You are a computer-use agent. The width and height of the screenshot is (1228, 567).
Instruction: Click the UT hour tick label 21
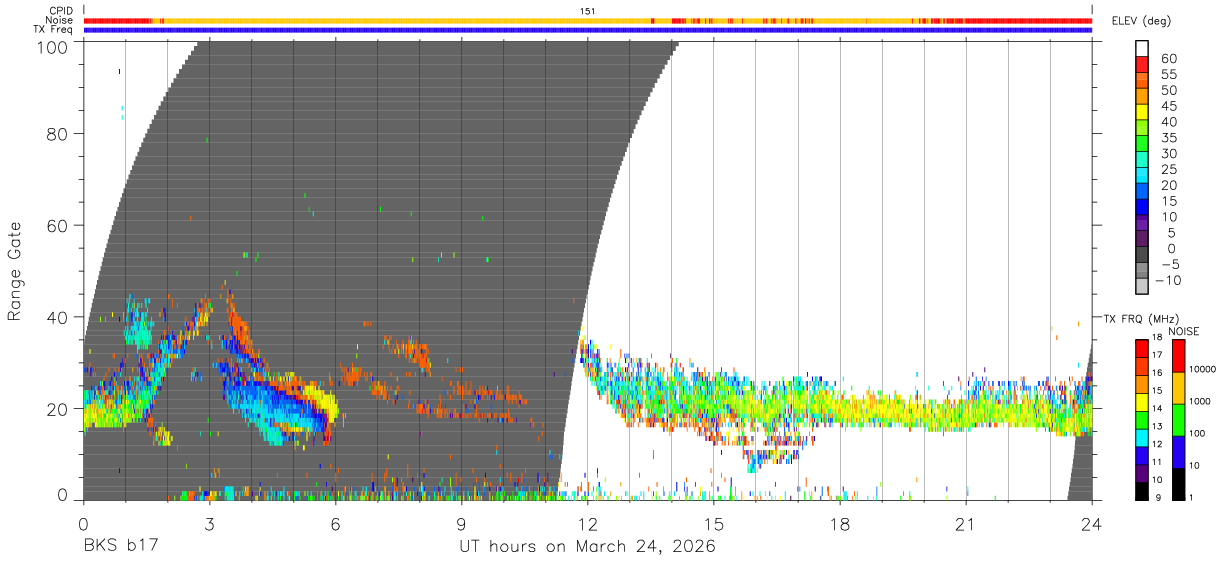pos(966,523)
